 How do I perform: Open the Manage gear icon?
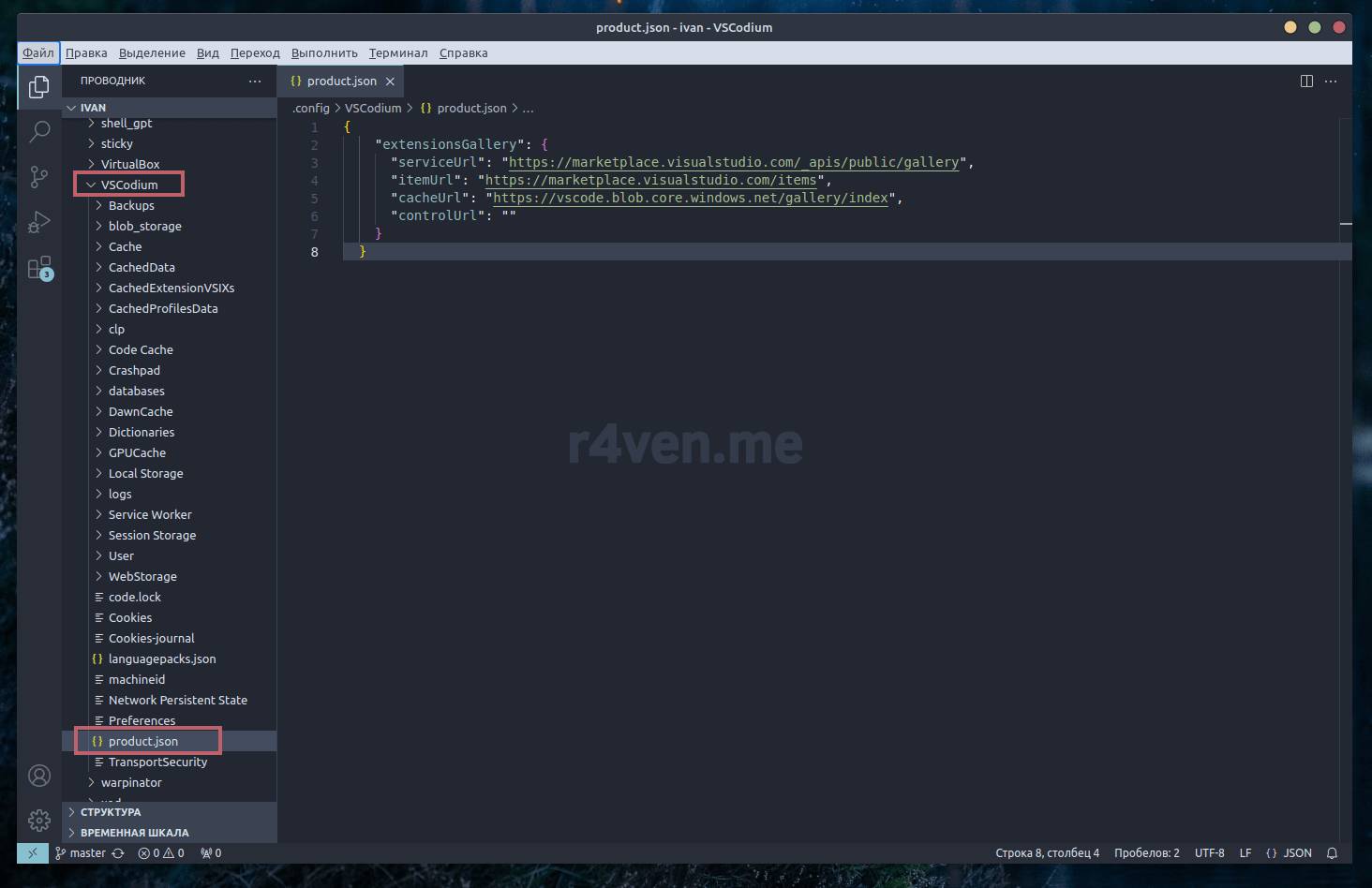(x=39, y=821)
